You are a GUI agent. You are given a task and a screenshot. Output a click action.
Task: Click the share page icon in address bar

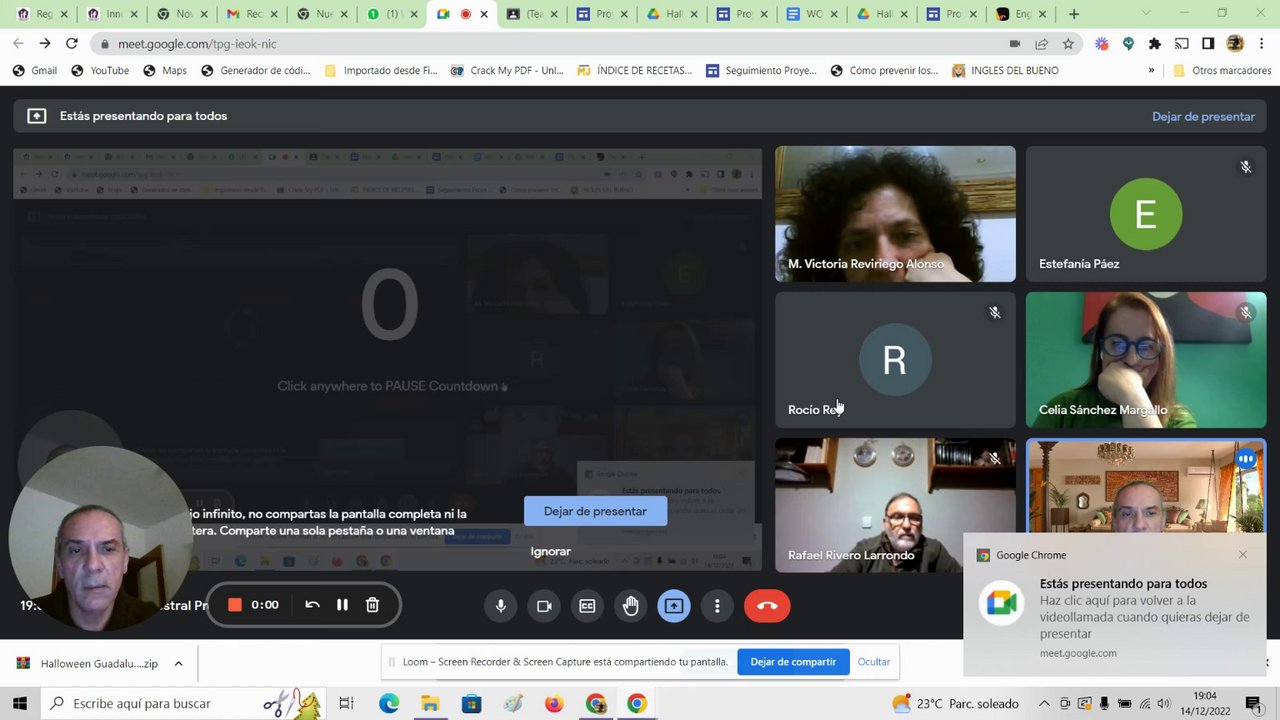point(1041,44)
